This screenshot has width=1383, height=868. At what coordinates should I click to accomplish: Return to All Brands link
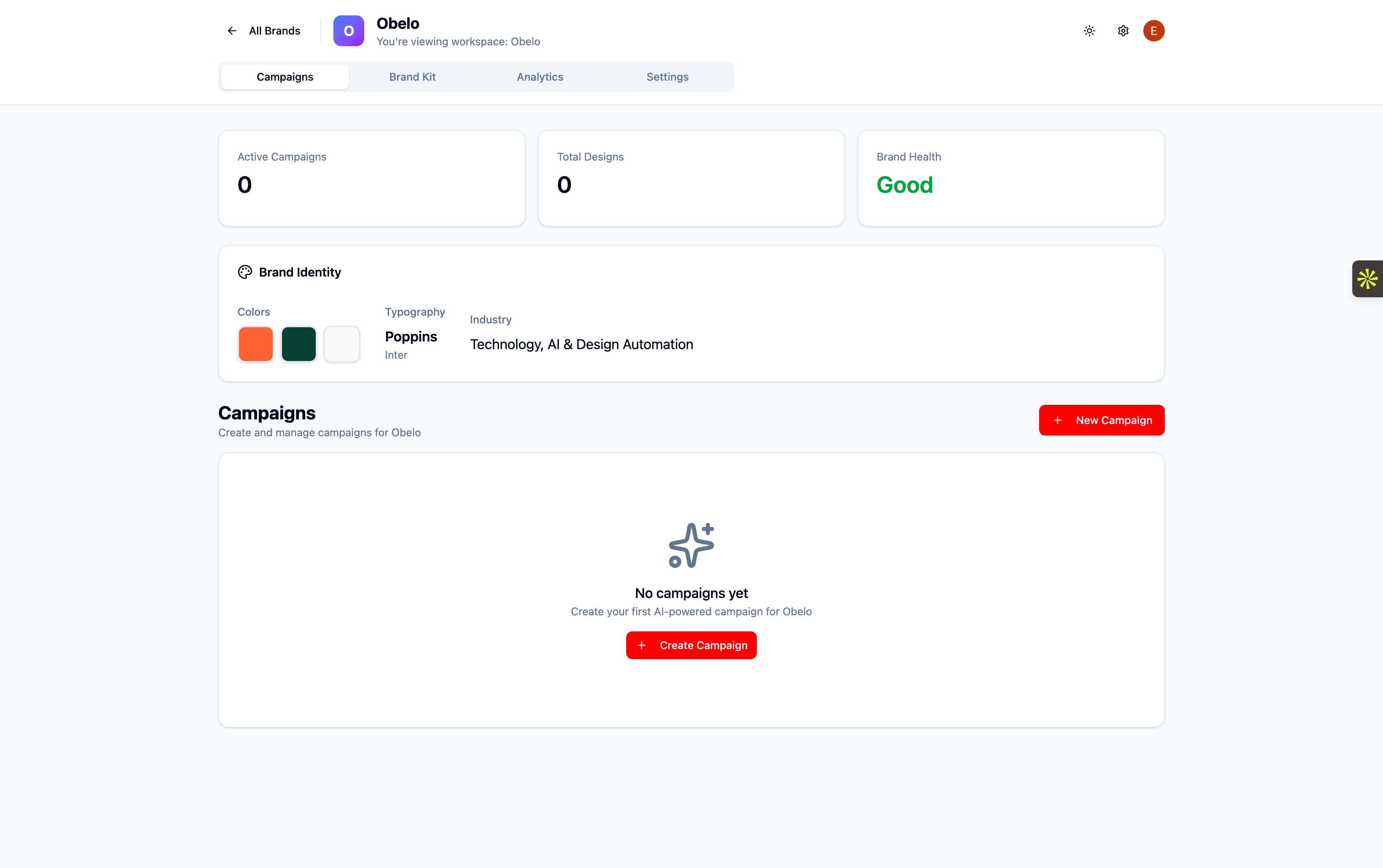coord(274,31)
